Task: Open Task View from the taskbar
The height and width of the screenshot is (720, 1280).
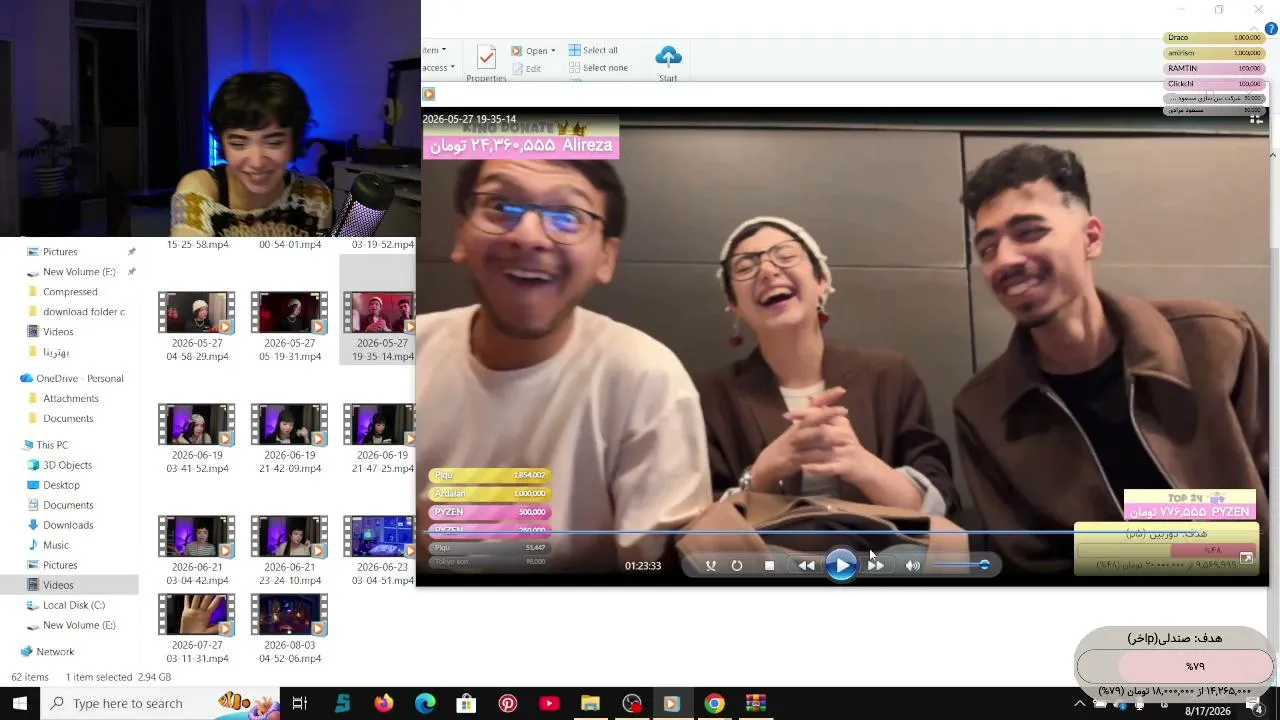Action: pyautogui.click(x=299, y=704)
